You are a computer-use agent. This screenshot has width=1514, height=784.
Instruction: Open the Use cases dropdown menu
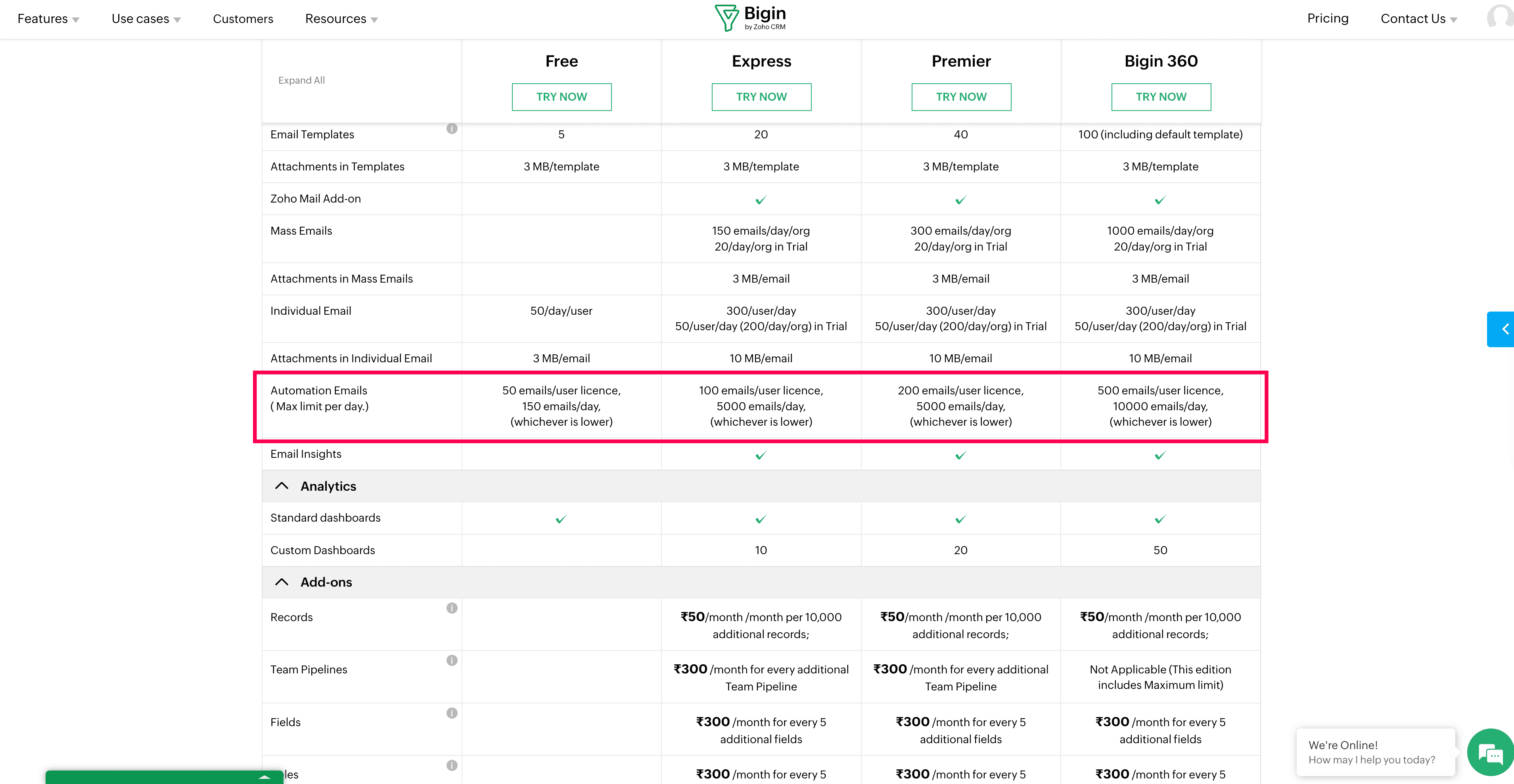pyautogui.click(x=146, y=19)
